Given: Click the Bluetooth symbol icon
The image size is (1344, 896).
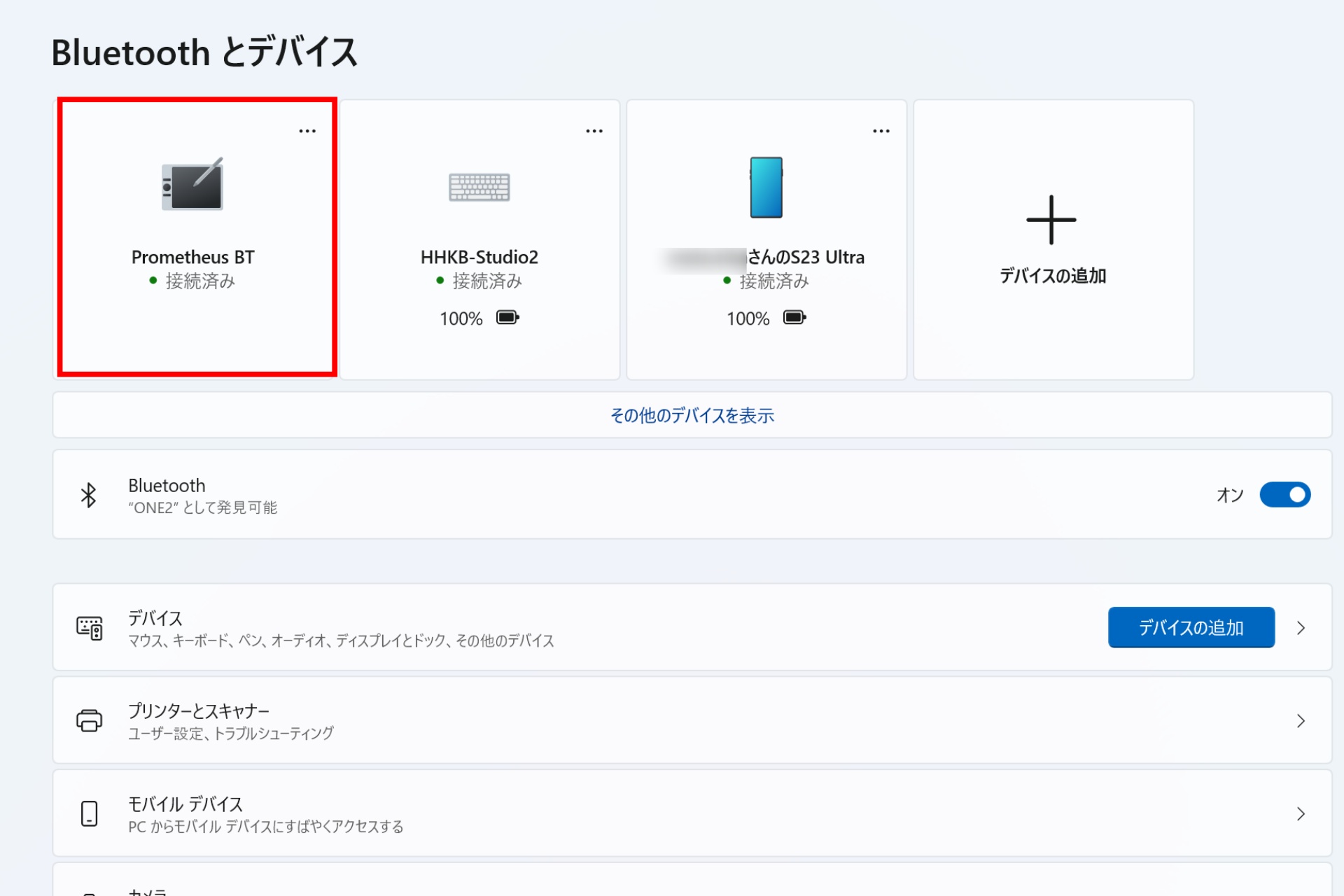Looking at the screenshot, I should pos(88,495).
